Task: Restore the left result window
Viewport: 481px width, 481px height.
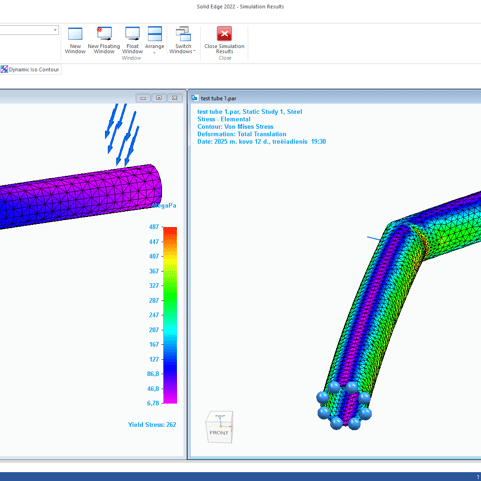Action: [159, 98]
